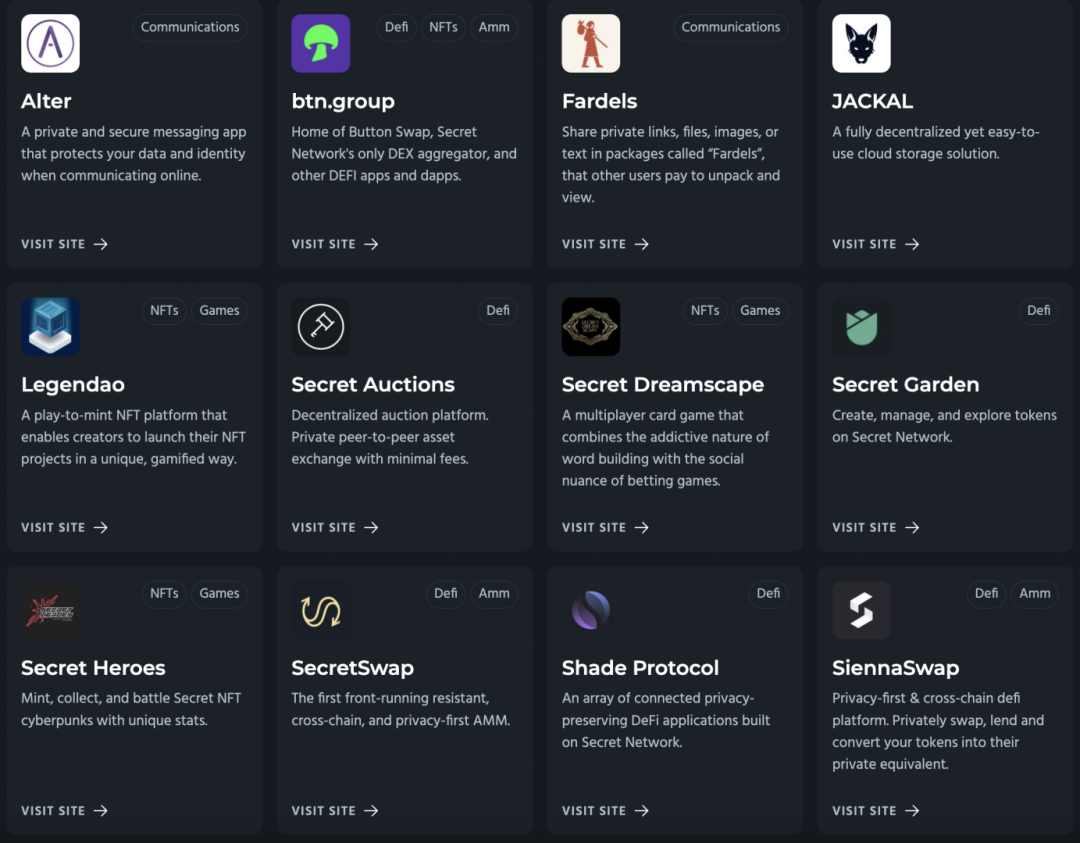Click the btn.group mushroom logo
Screen dimensions: 1080x843
pos(320,43)
